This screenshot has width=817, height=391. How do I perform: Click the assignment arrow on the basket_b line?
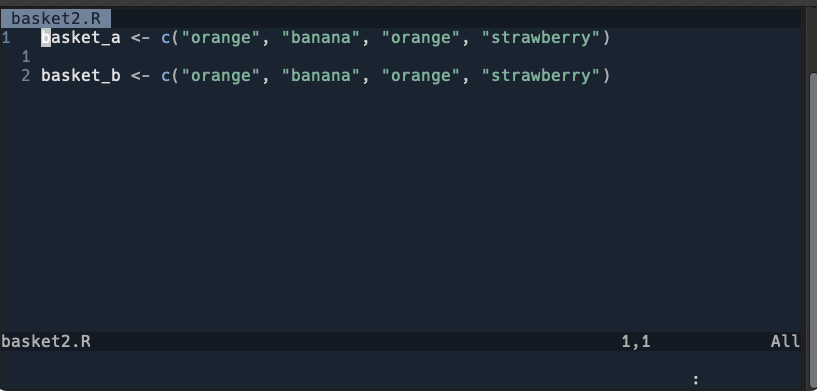point(141,76)
